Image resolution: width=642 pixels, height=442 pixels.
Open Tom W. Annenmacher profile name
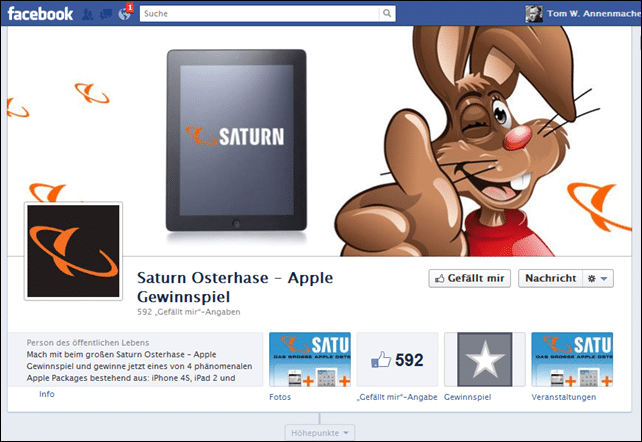[594, 14]
